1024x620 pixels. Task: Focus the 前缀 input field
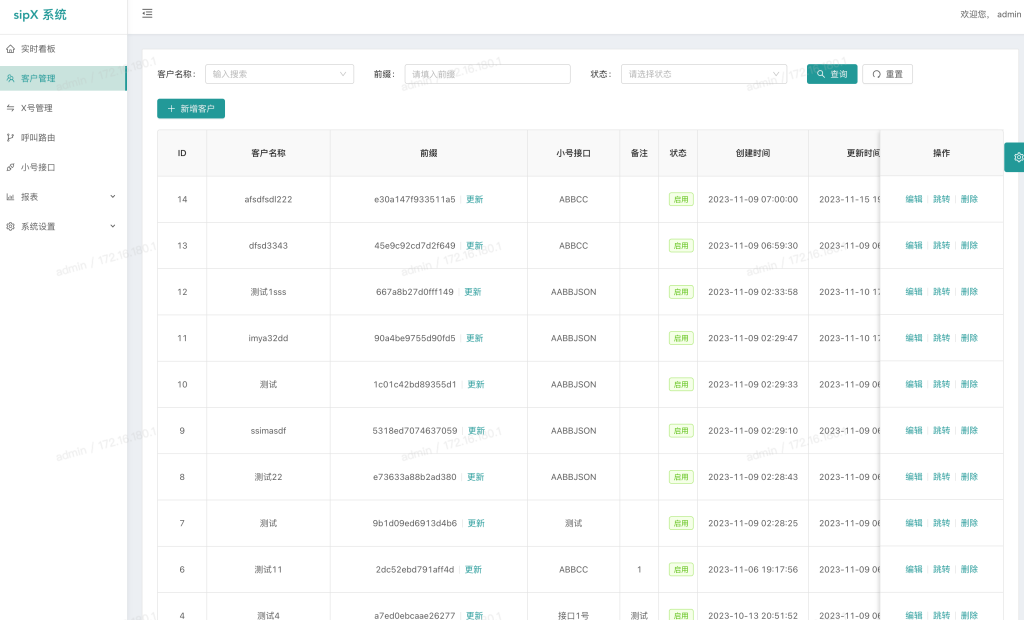(x=487, y=74)
